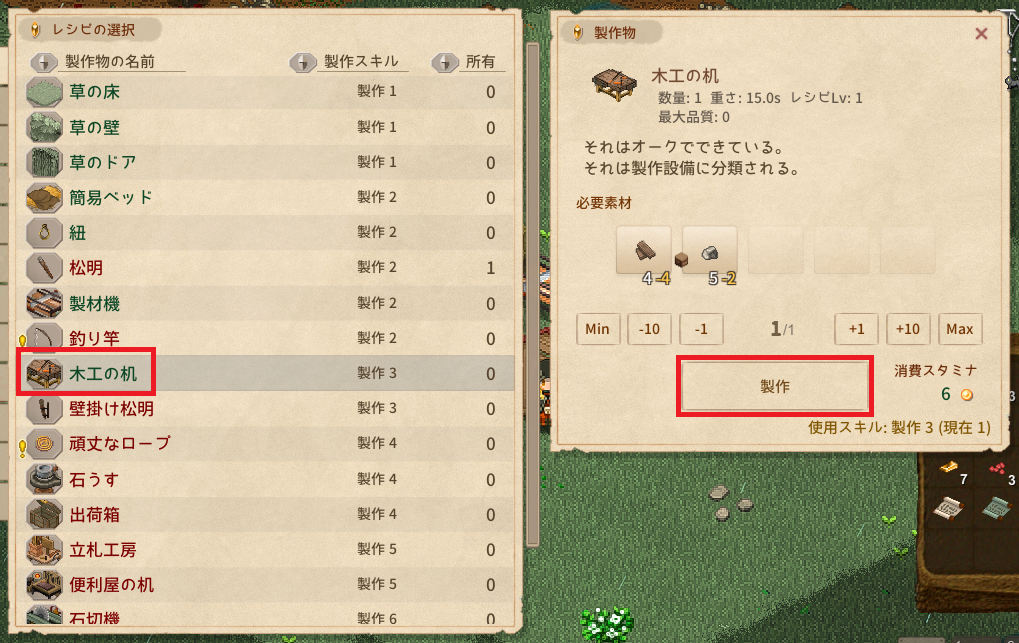Image resolution: width=1019 pixels, height=643 pixels.
Task: Increase craft quantity by +10
Action: click(908, 329)
